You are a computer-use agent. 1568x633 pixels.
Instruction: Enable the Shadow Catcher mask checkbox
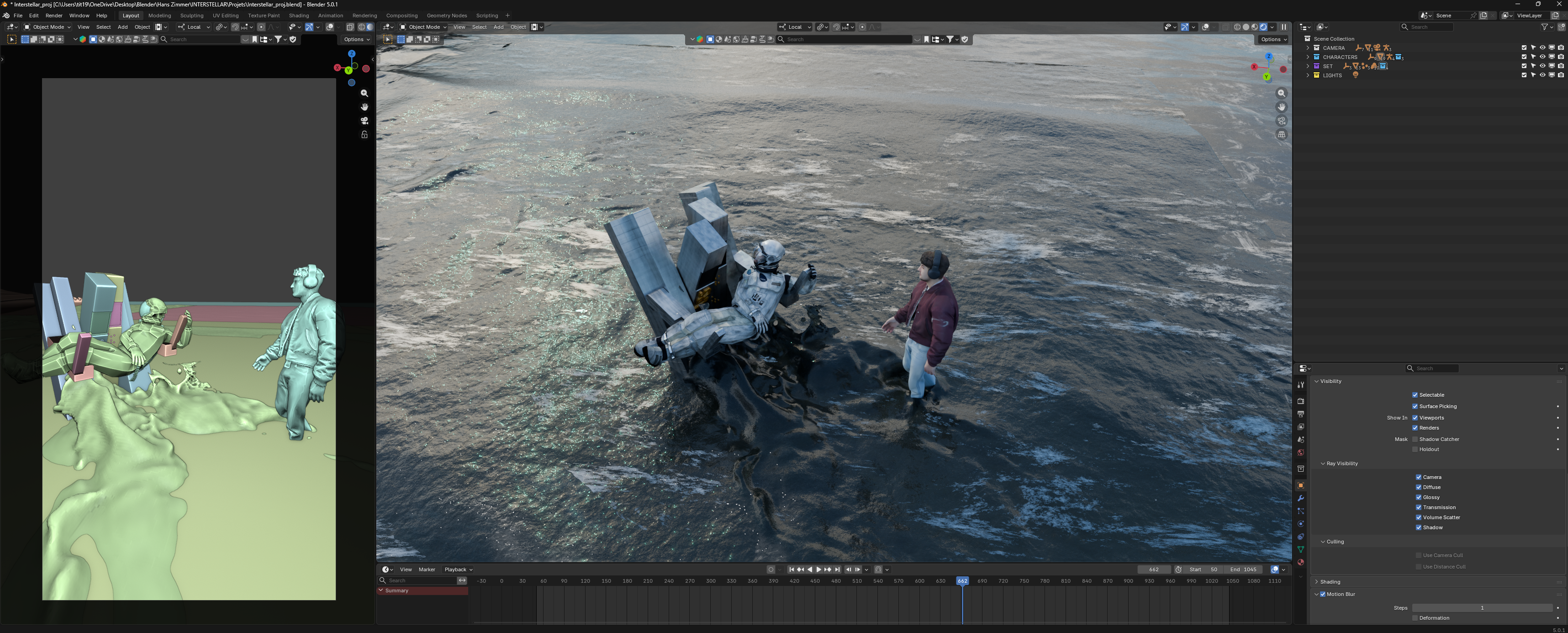coord(1415,439)
